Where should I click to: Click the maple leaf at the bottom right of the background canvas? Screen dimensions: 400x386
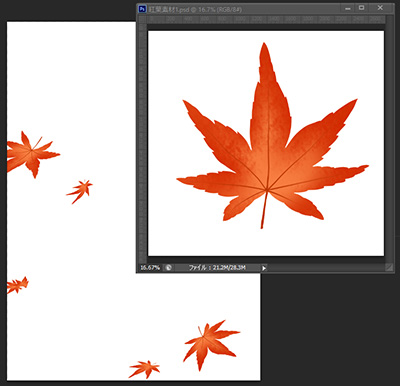pos(211,345)
